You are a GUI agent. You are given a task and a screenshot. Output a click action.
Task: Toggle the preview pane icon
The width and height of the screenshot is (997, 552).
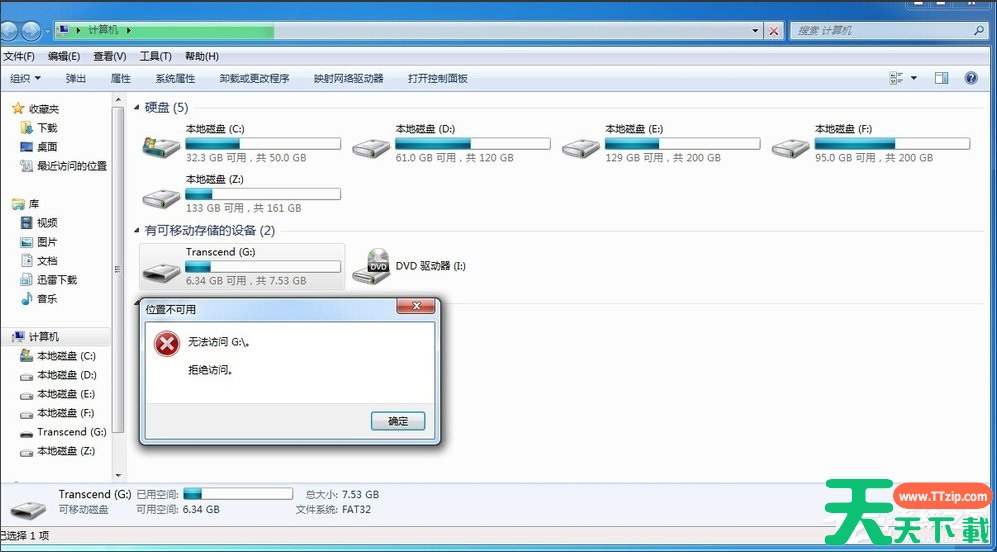941,78
